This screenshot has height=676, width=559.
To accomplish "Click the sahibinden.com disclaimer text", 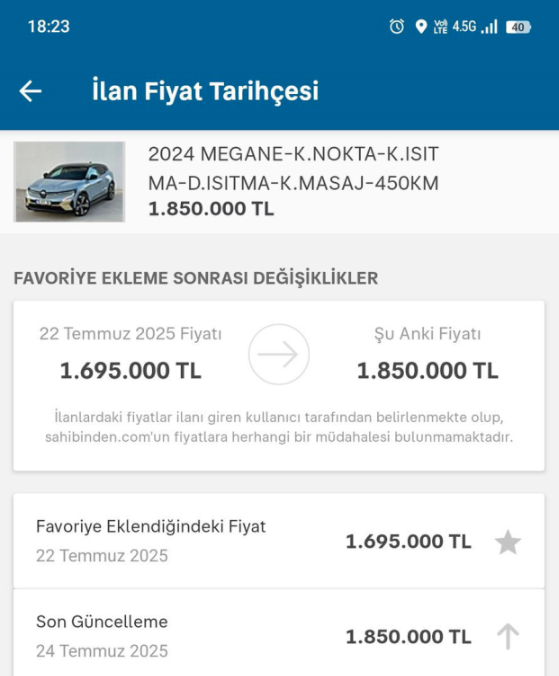I will 279,427.
